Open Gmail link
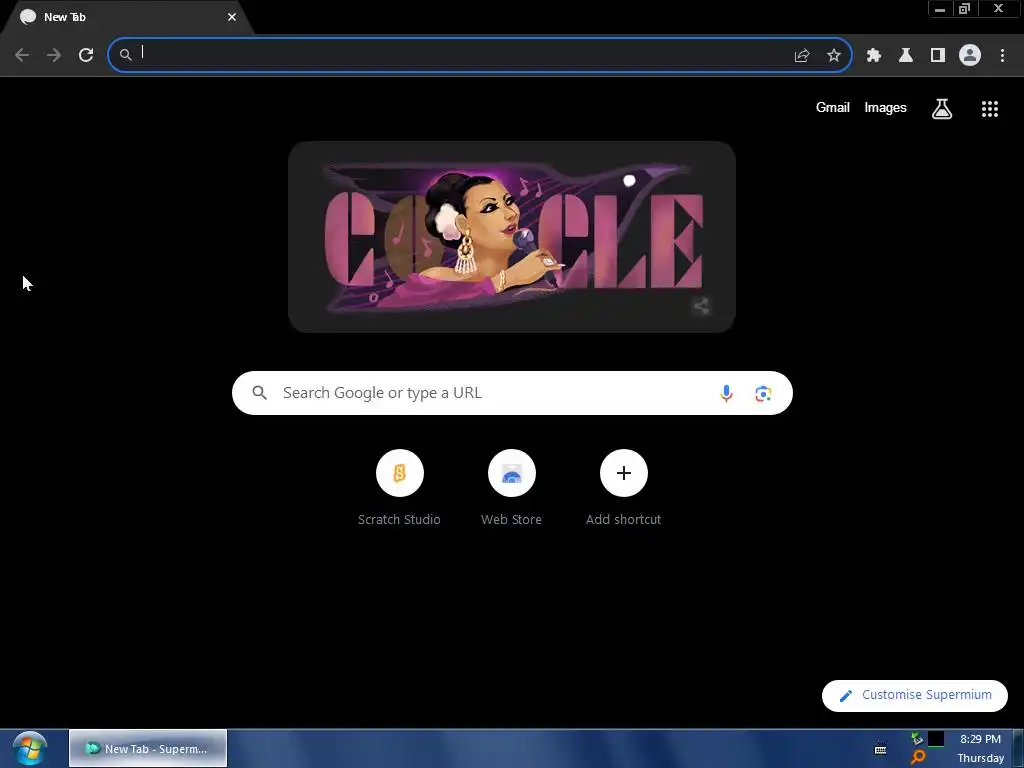1024x768 pixels. [833, 108]
